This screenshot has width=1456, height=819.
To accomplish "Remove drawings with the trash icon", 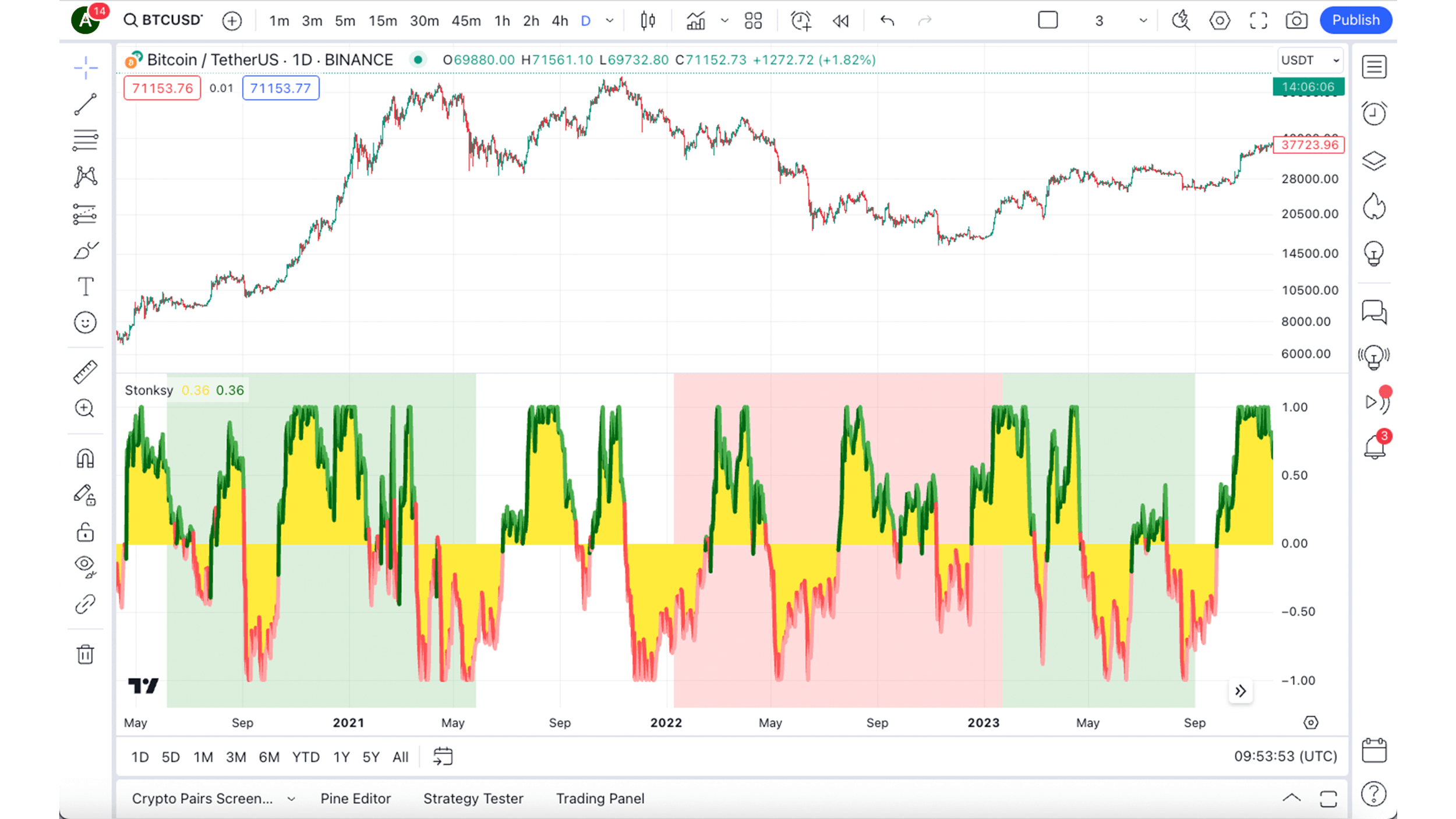I will click(86, 654).
